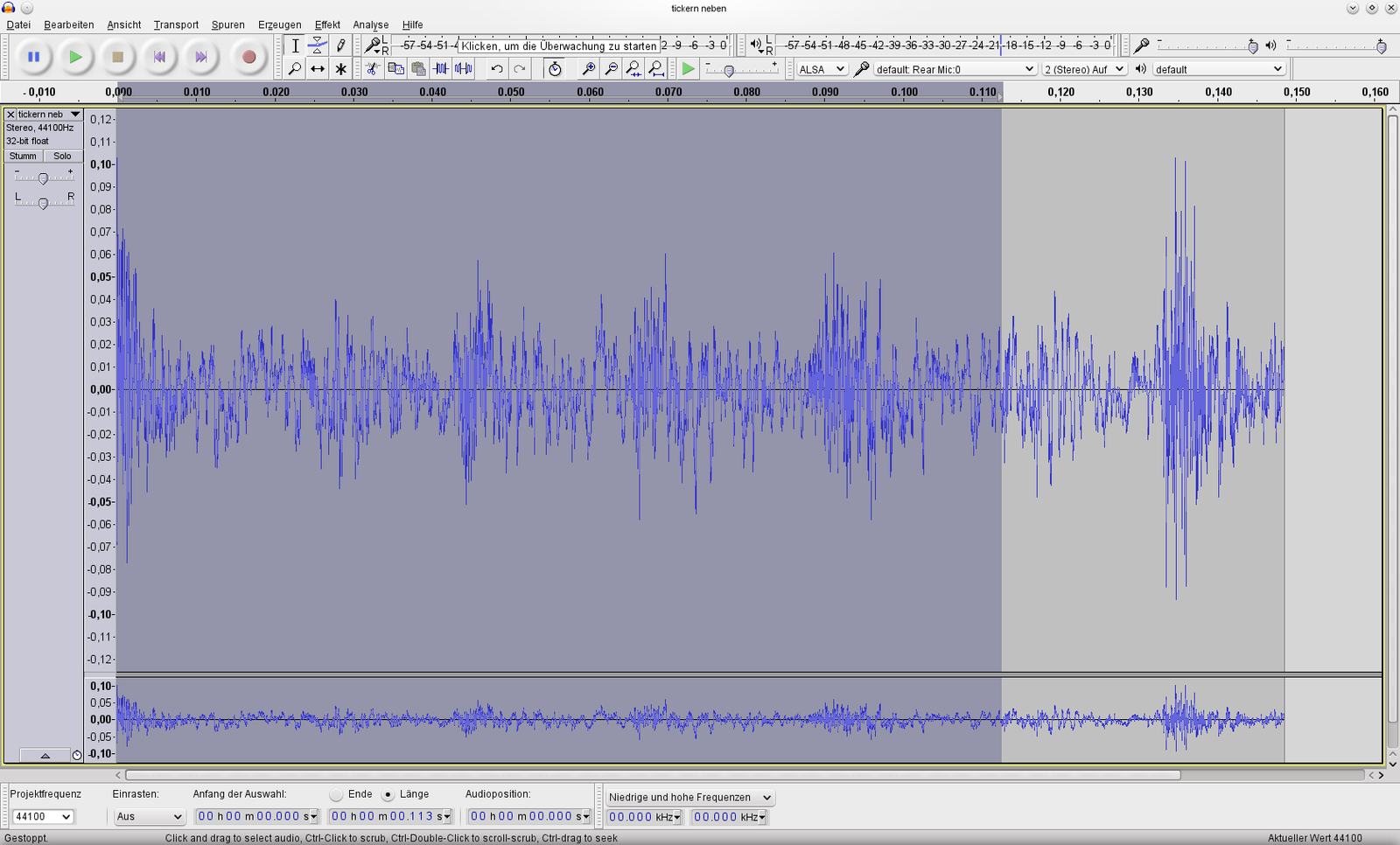Open the Einrasten 'Aus' dropdown
Image resolution: width=1400 pixels, height=845 pixels.
click(x=149, y=816)
